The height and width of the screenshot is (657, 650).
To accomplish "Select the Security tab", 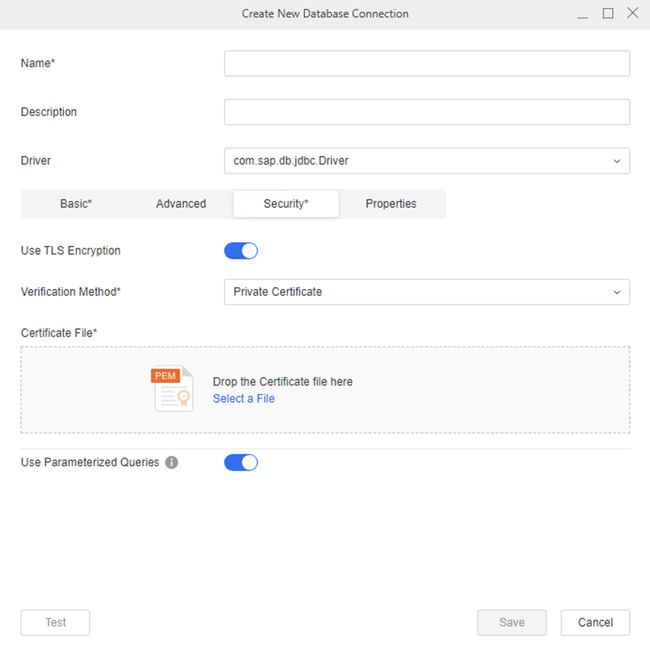I will coord(286,204).
